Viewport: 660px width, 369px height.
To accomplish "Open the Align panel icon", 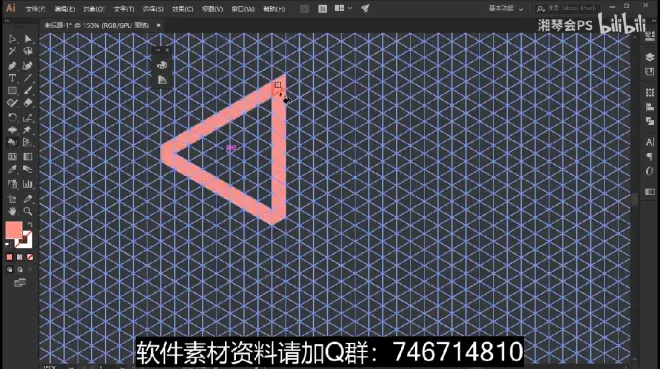I will pyautogui.click(x=650, y=107).
